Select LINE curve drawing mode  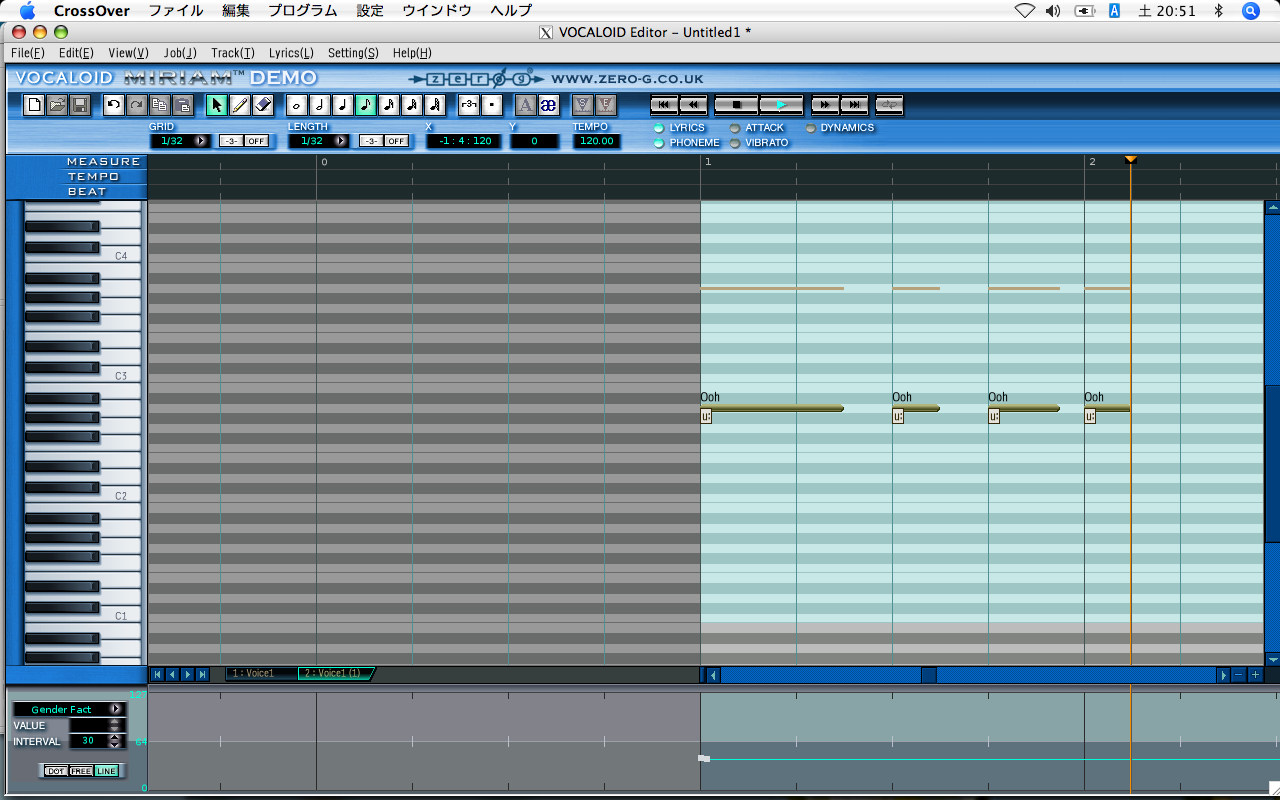point(106,771)
